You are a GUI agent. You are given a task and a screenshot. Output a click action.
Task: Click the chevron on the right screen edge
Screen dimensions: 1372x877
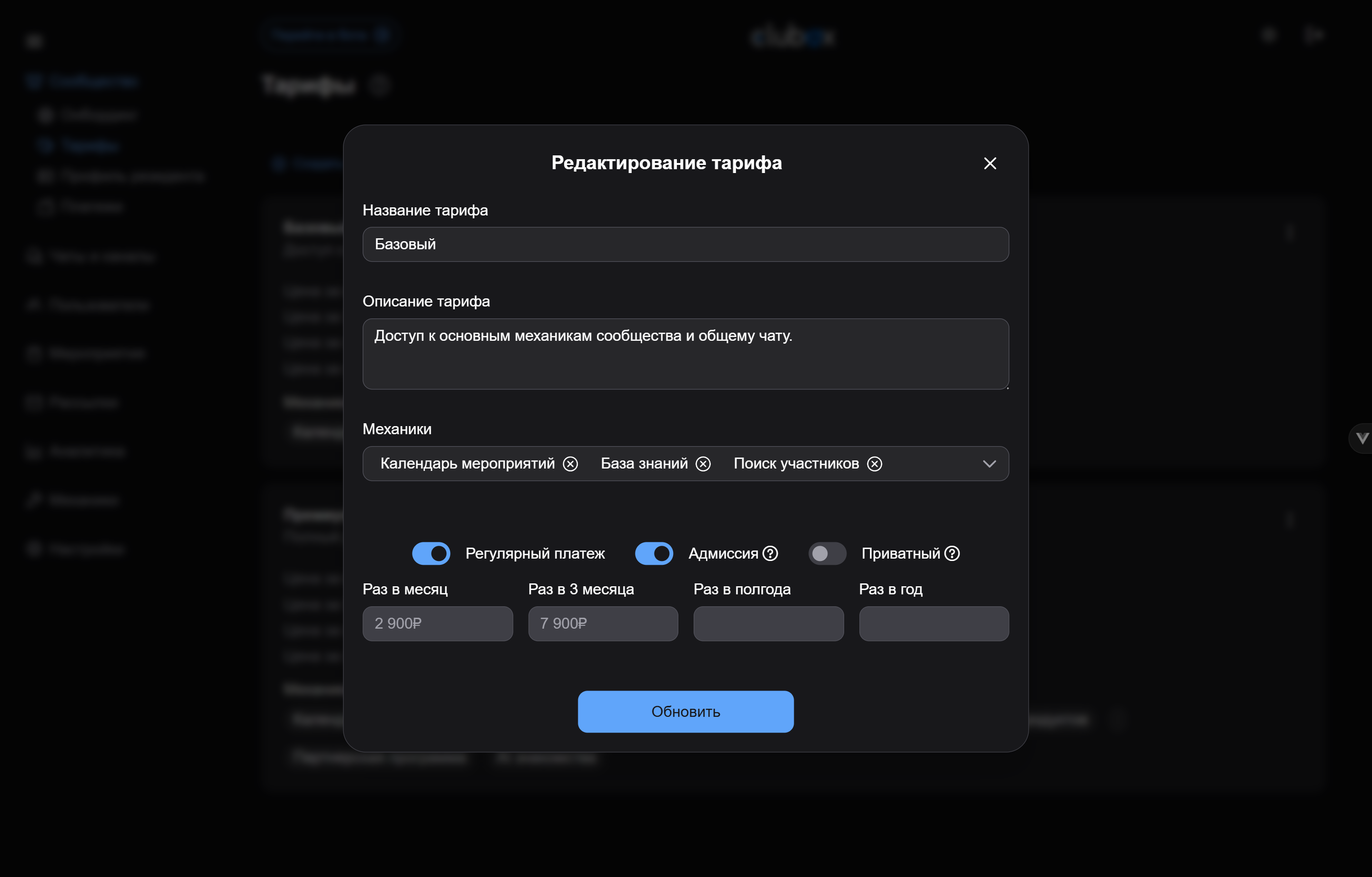pyautogui.click(x=1363, y=438)
